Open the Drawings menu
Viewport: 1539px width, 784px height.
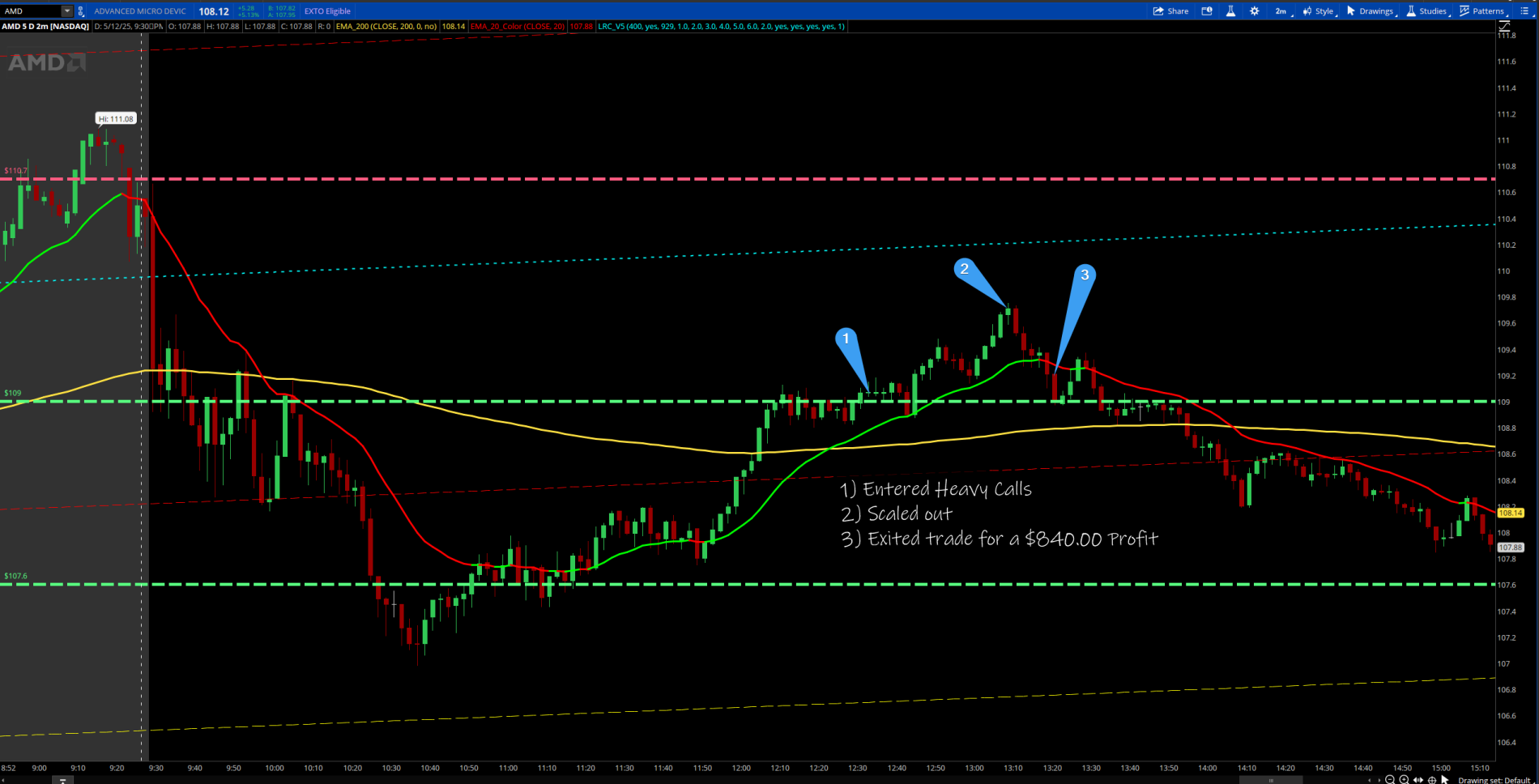tap(1371, 11)
